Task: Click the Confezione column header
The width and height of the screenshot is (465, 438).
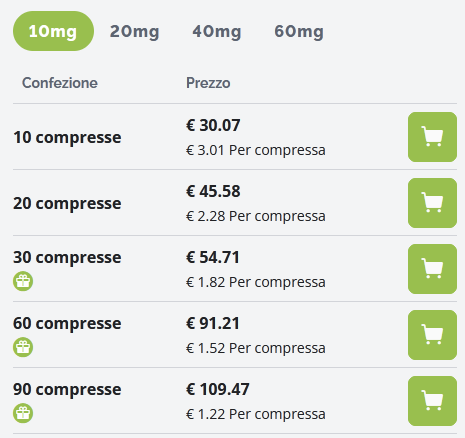Action: [x=60, y=83]
